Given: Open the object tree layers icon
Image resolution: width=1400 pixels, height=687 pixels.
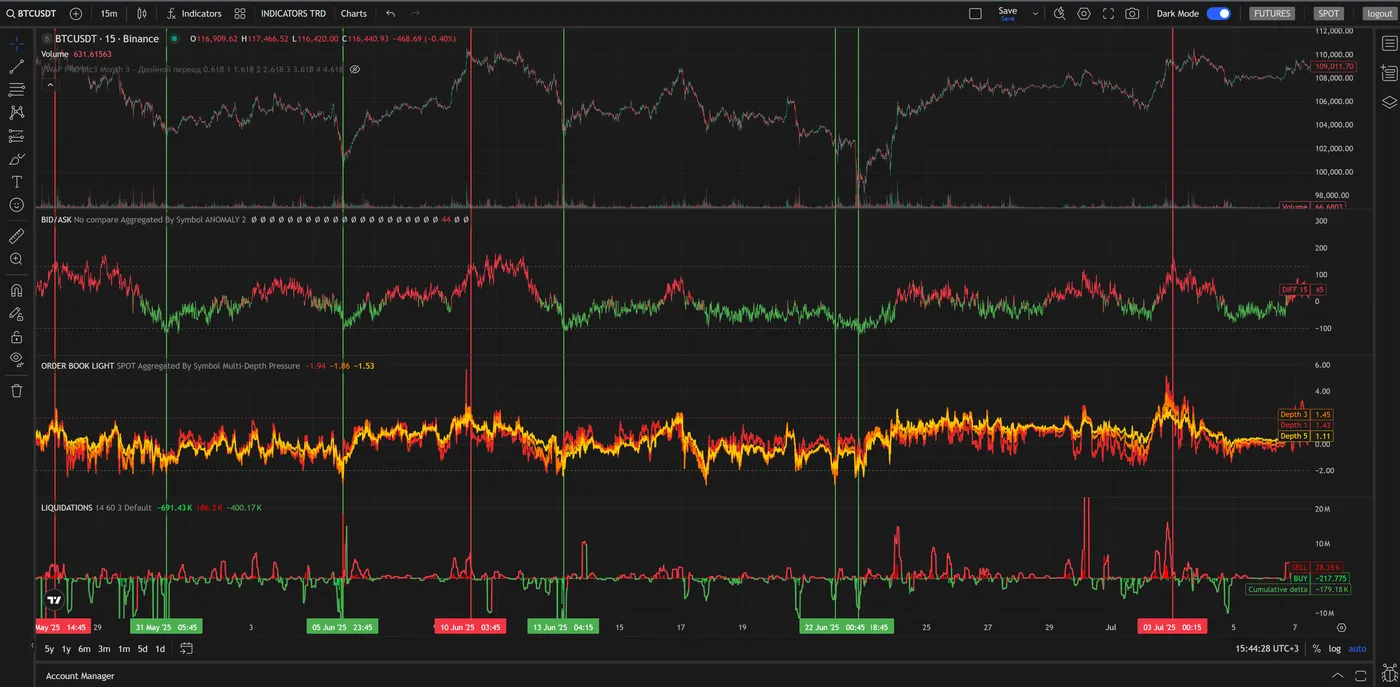Looking at the screenshot, I should pos(1389,102).
